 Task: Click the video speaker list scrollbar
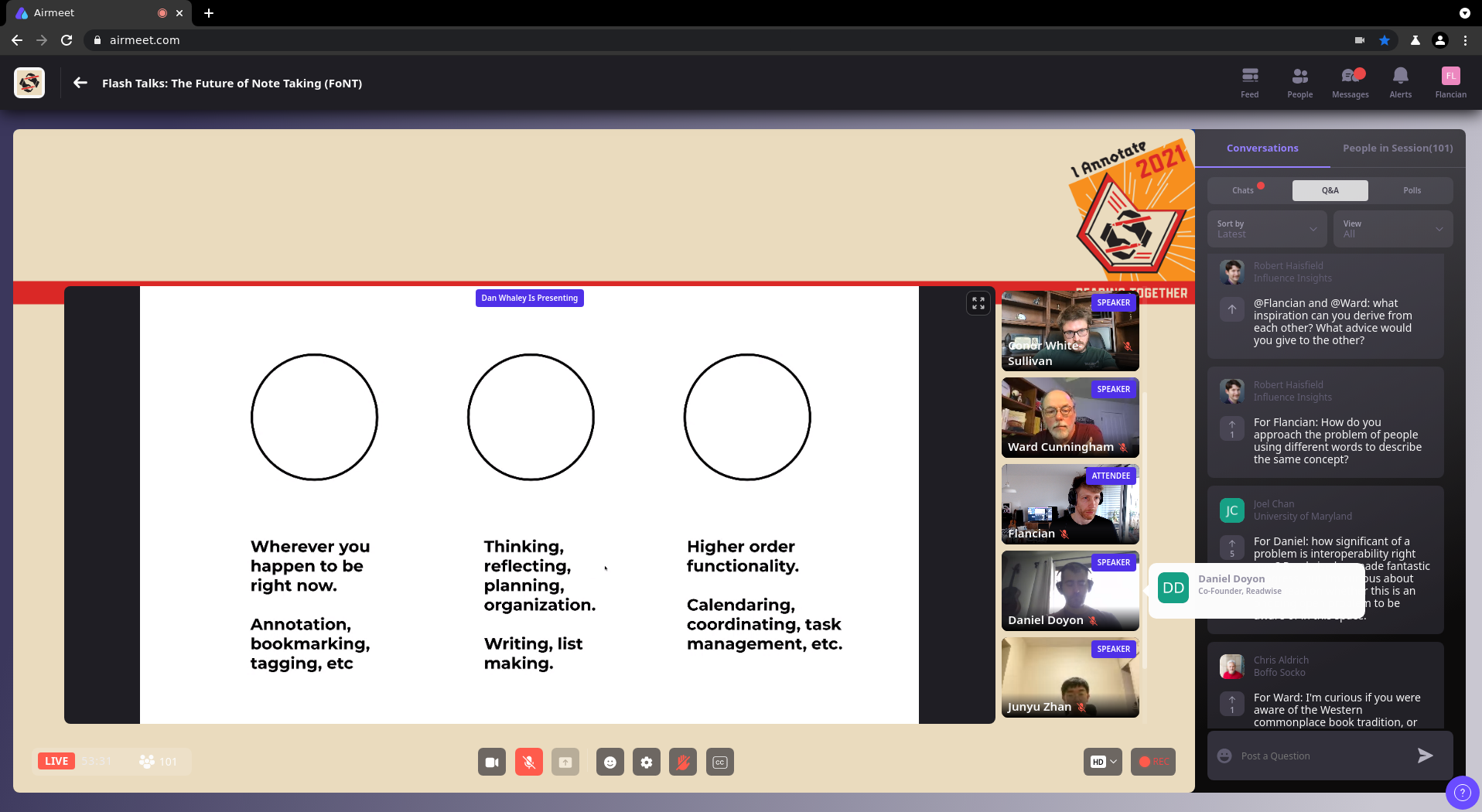click(1145, 531)
